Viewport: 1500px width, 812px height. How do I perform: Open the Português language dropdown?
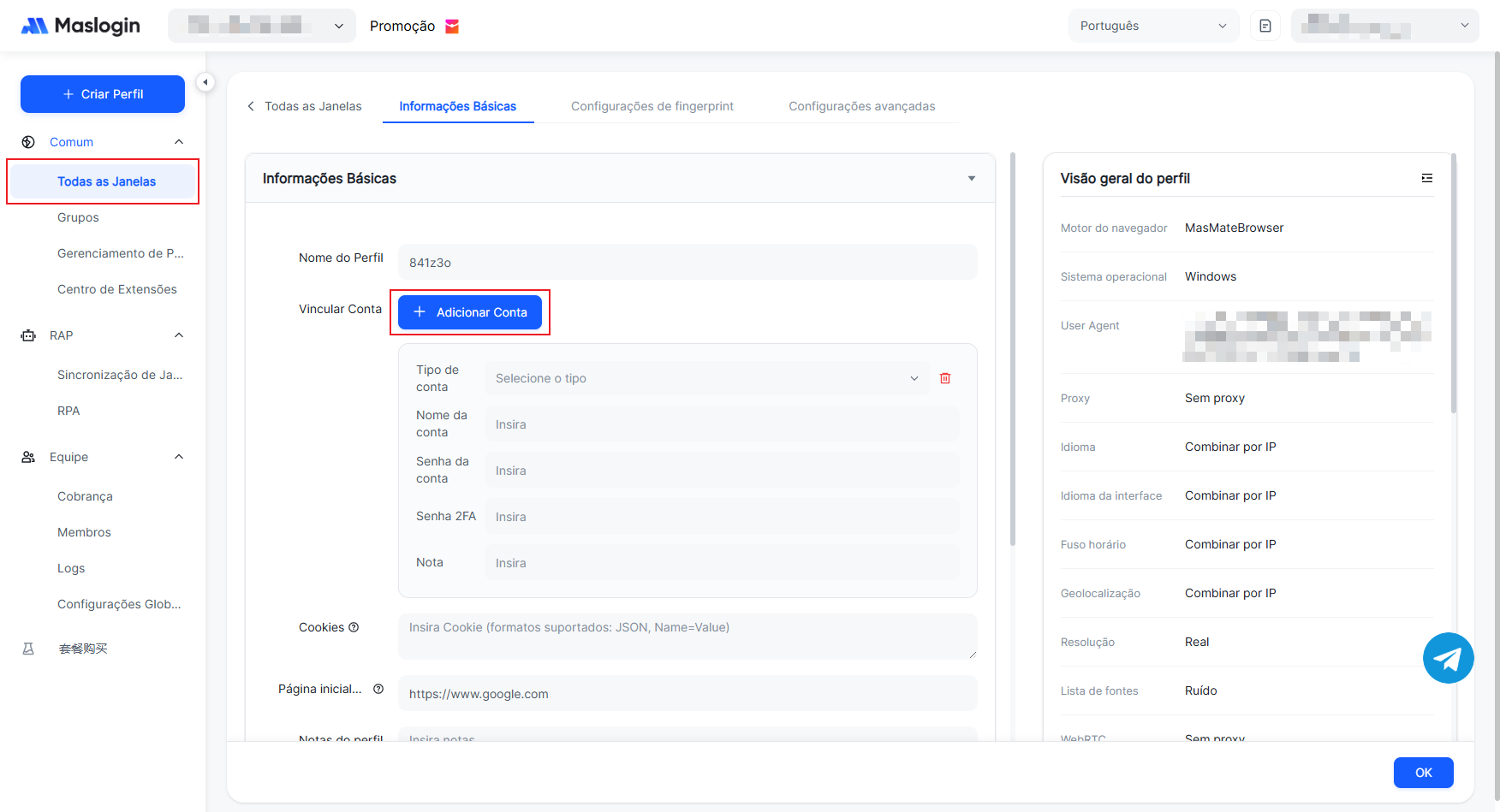click(x=1152, y=26)
